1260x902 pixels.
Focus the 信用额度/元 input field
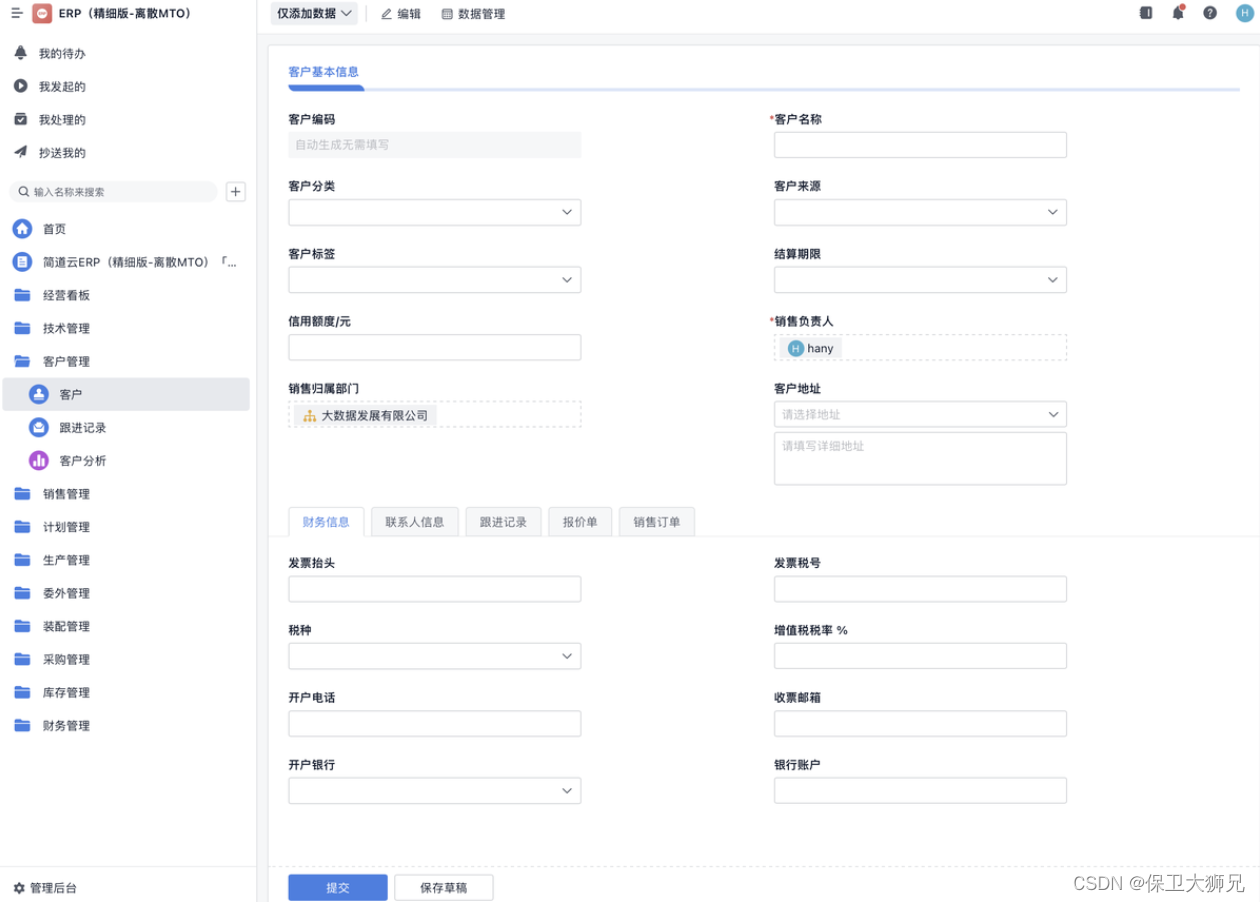click(x=434, y=347)
